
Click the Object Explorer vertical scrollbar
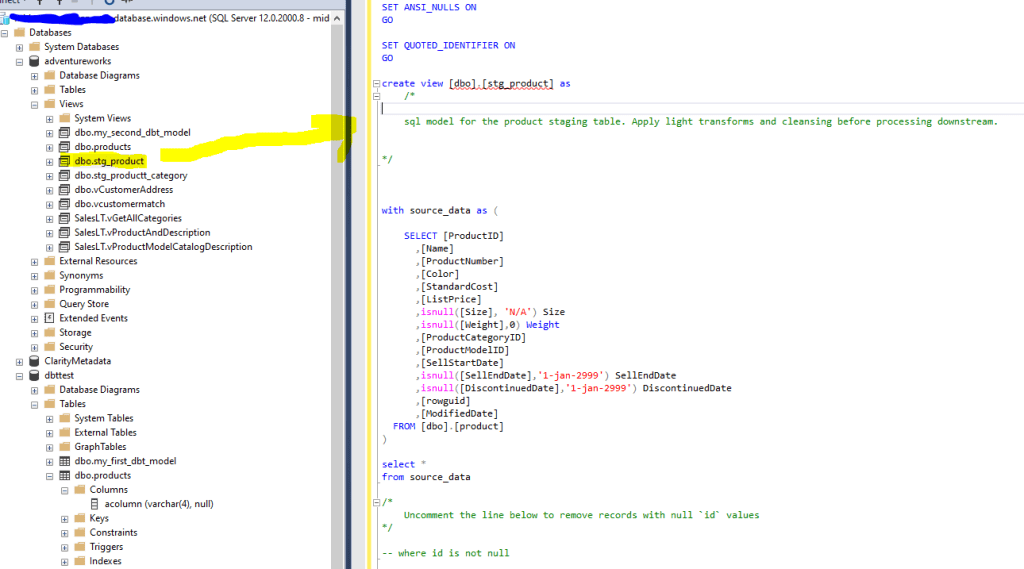[340, 300]
